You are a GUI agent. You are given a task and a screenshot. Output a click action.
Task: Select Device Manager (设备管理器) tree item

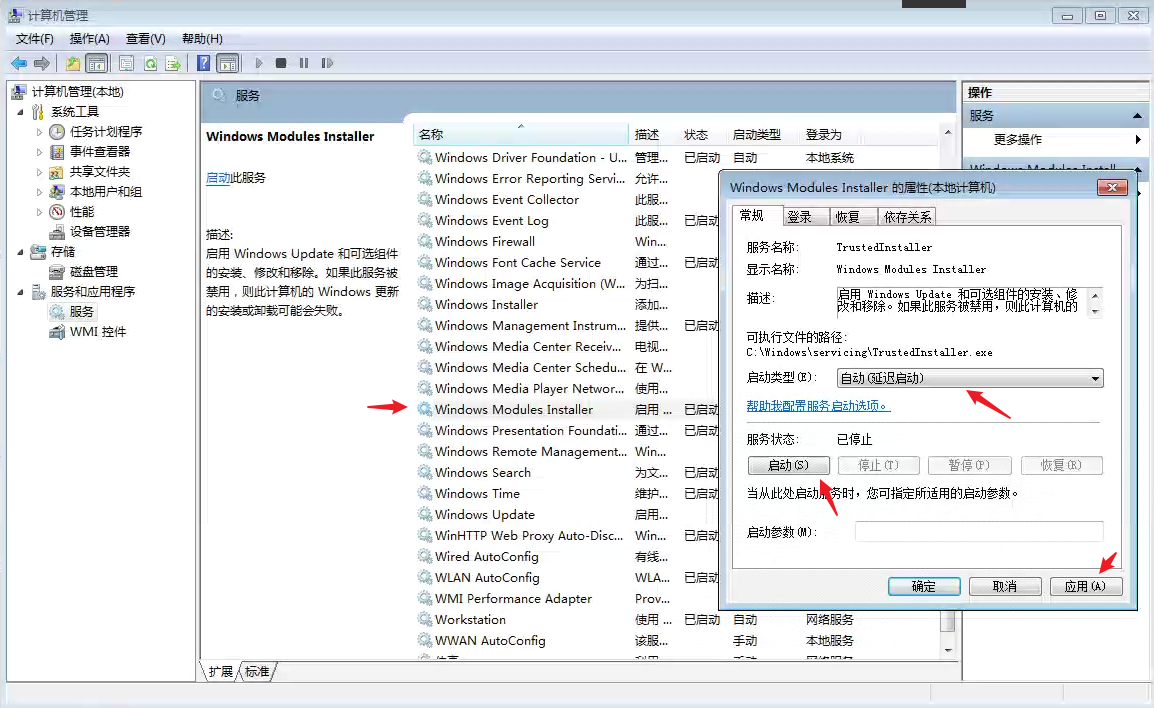(99, 232)
